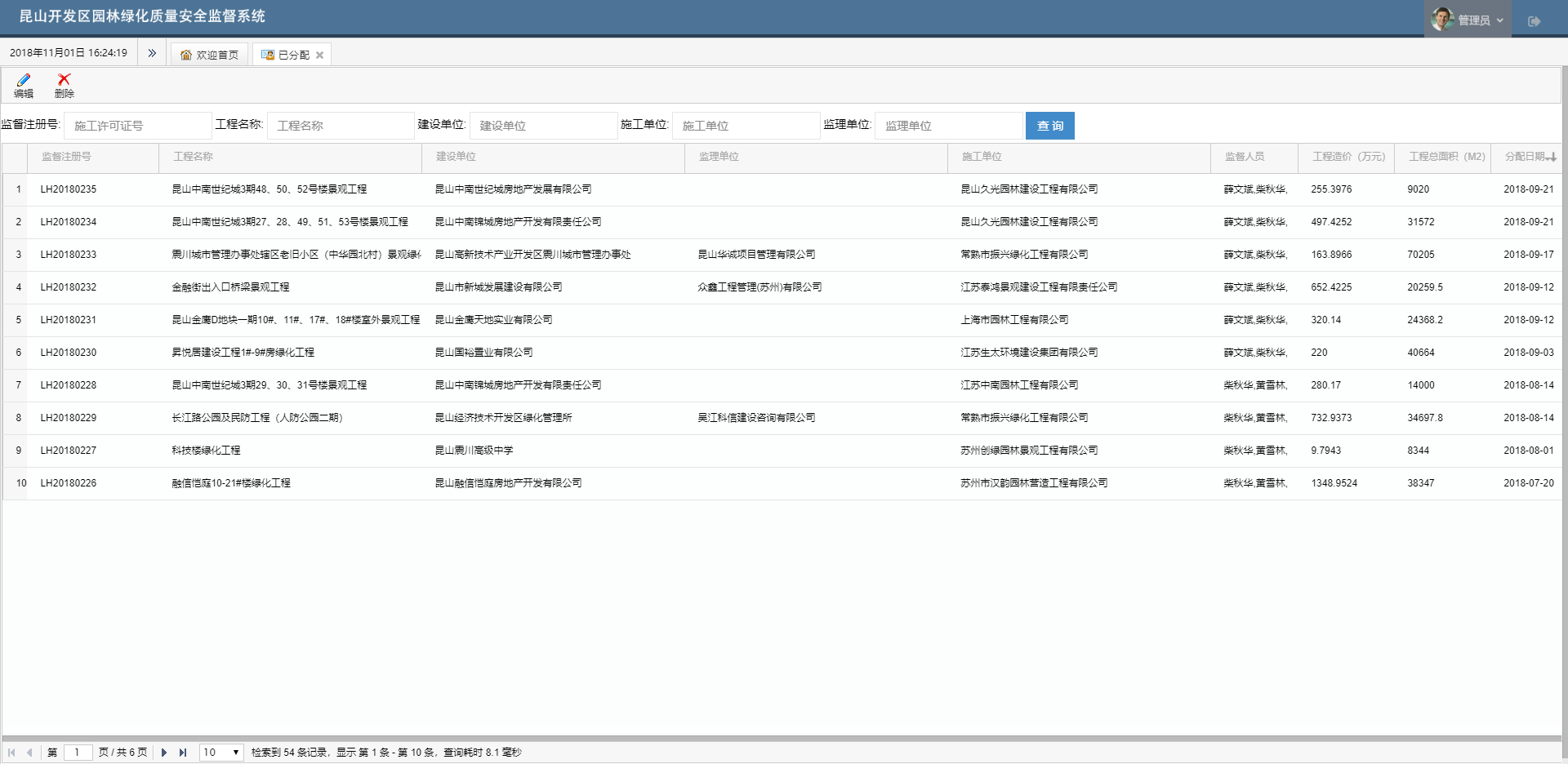Click the 工程名称 search field
This screenshot has width=1568, height=764.
[x=340, y=126]
